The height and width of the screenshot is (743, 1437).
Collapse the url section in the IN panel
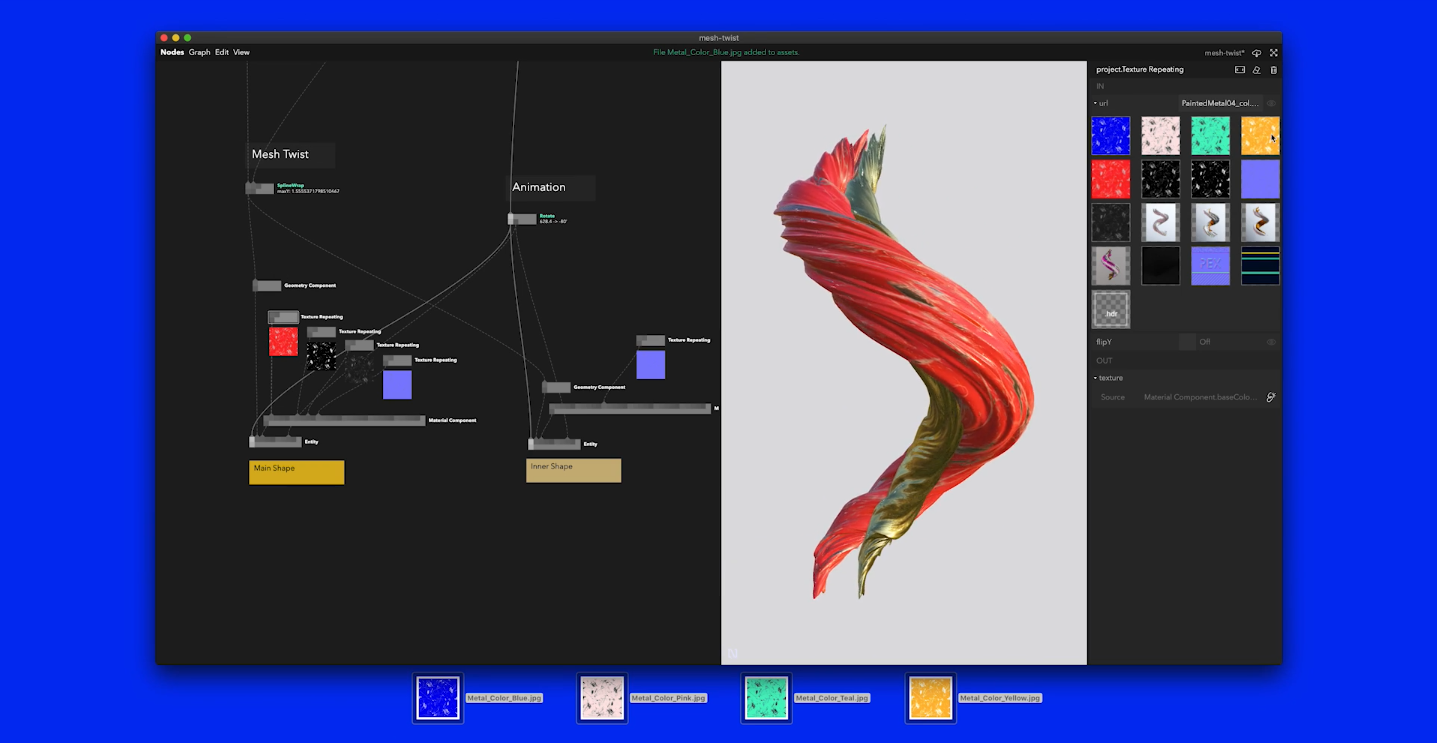pyautogui.click(x=1095, y=103)
